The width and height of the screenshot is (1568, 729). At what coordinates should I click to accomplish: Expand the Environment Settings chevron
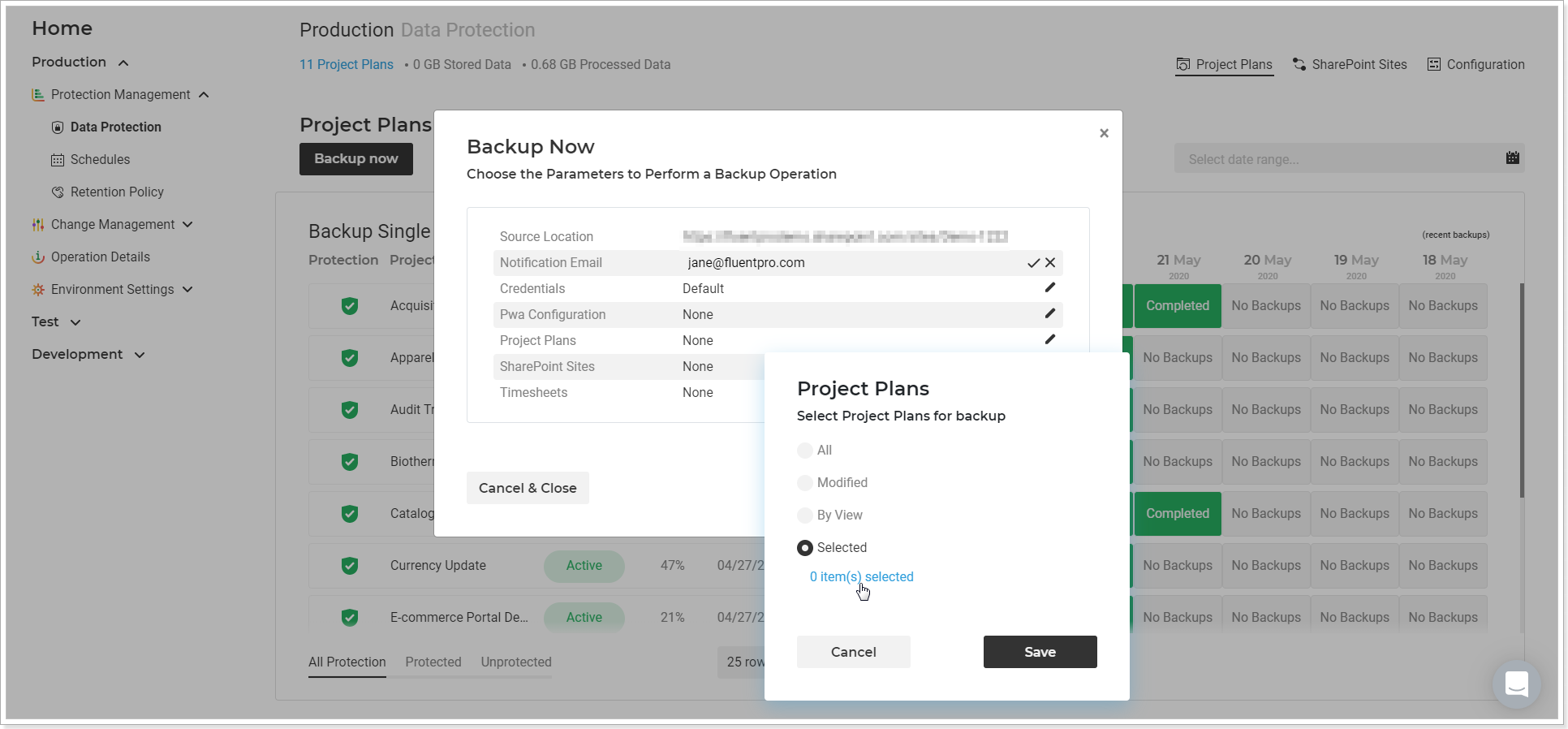(187, 289)
